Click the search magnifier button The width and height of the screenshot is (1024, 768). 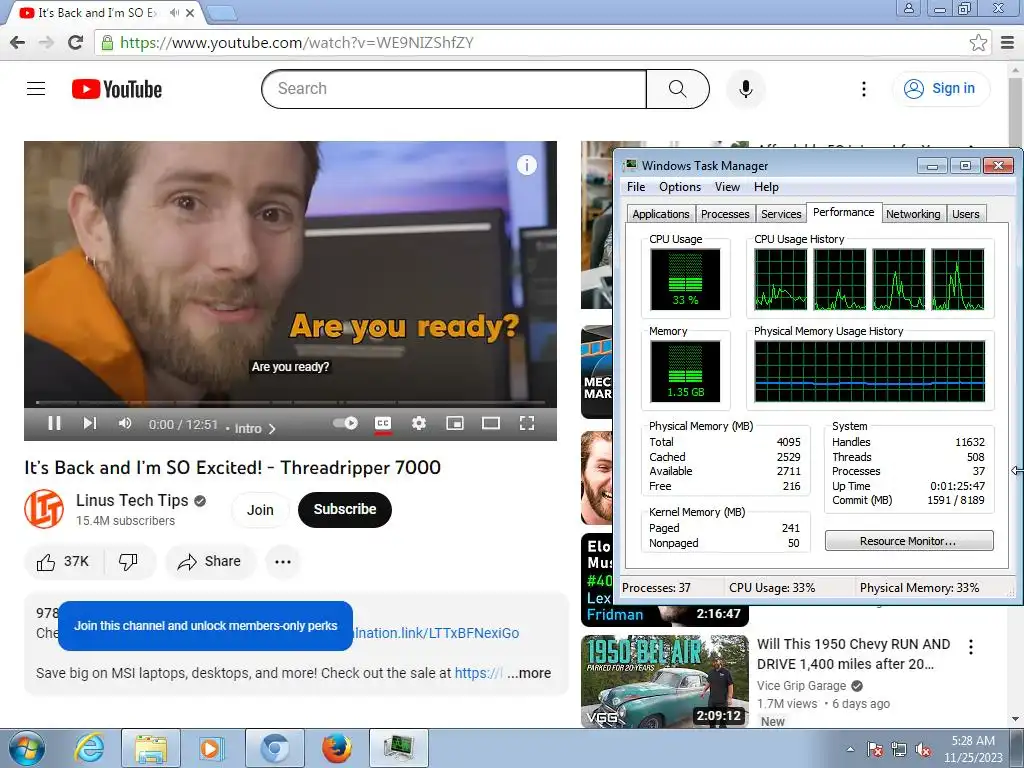[677, 89]
